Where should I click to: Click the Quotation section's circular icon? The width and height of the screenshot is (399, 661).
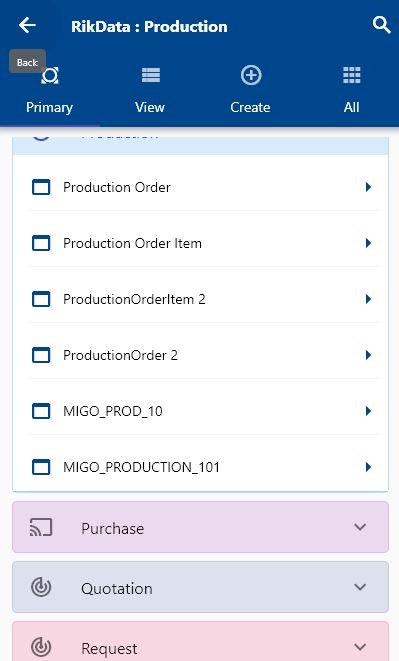coord(41,587)
